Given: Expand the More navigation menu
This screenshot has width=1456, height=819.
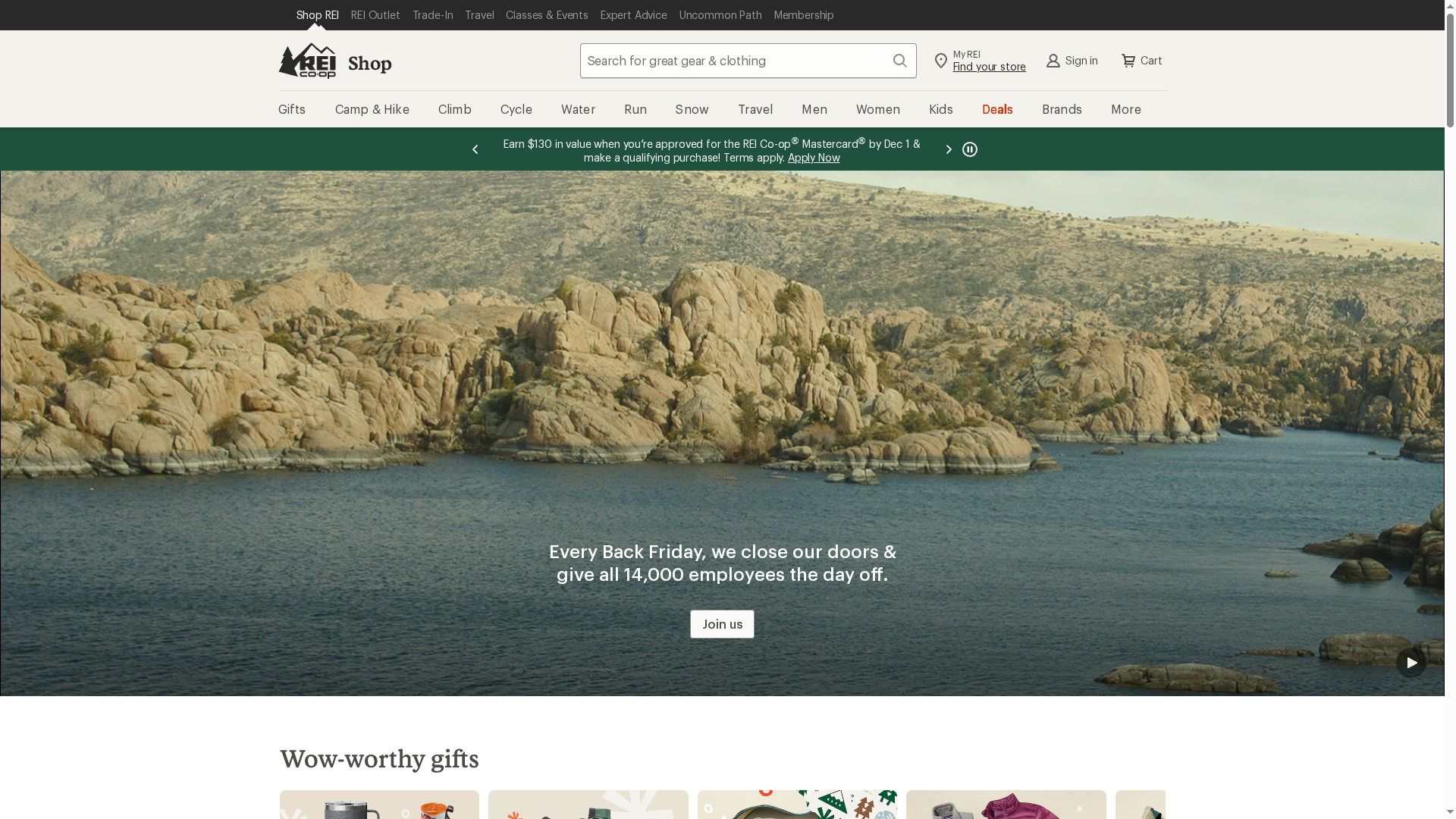Looking at the screenshot, I should [1125, 109].
